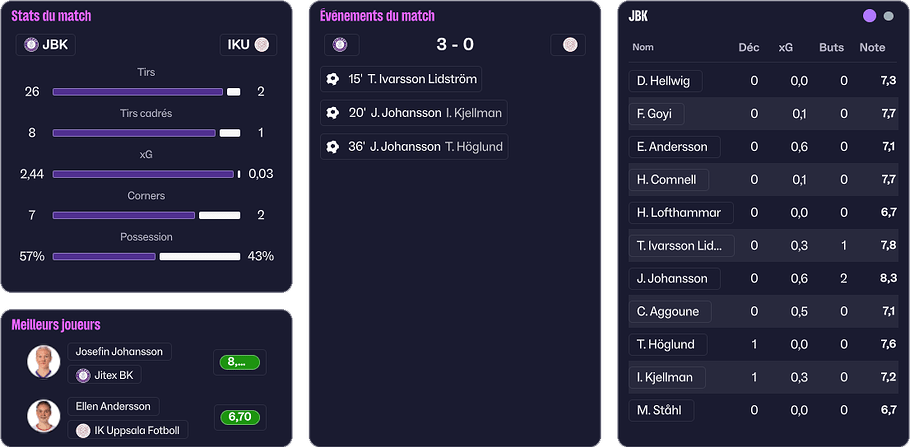Click the Jitex BK club crest icon
This screenshot has width=910, height=447.
(84, 376)
